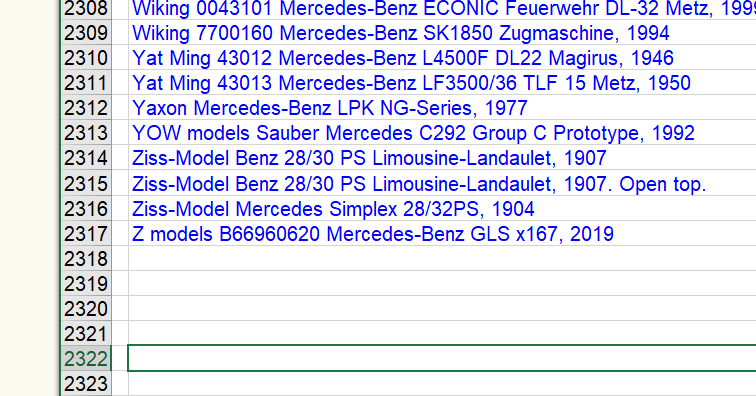
Task: Select row header 2316
Action: click(86, 208)
